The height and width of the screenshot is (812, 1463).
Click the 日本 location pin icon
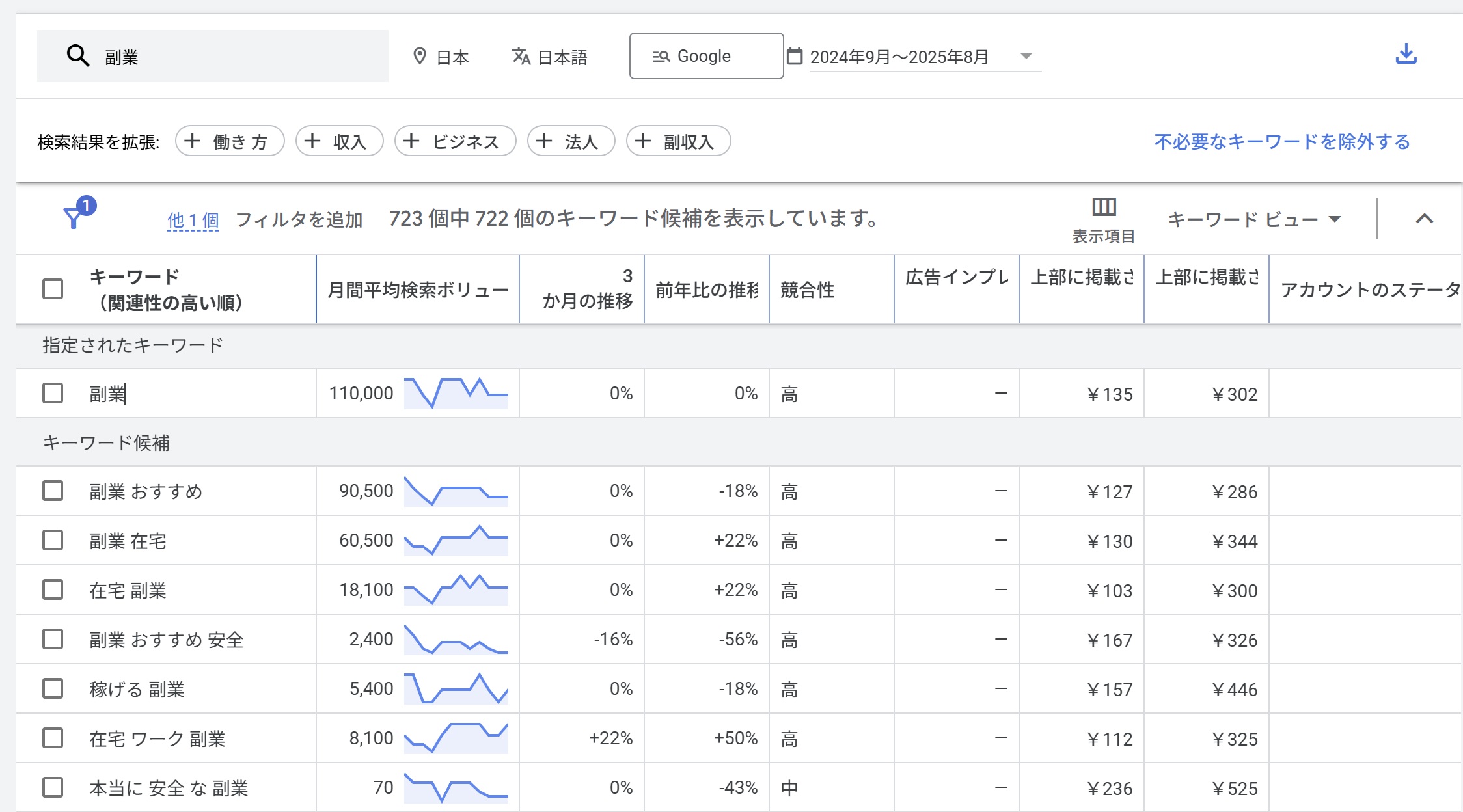pyautogui.click(x=420, y=57)
